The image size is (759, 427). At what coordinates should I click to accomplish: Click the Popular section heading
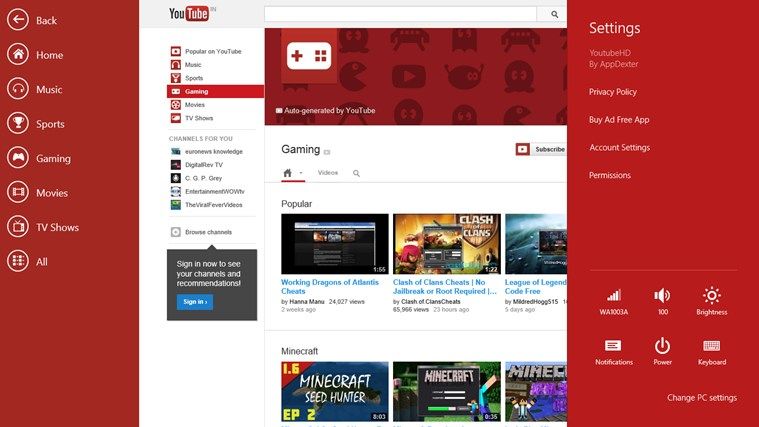(296, 204)
